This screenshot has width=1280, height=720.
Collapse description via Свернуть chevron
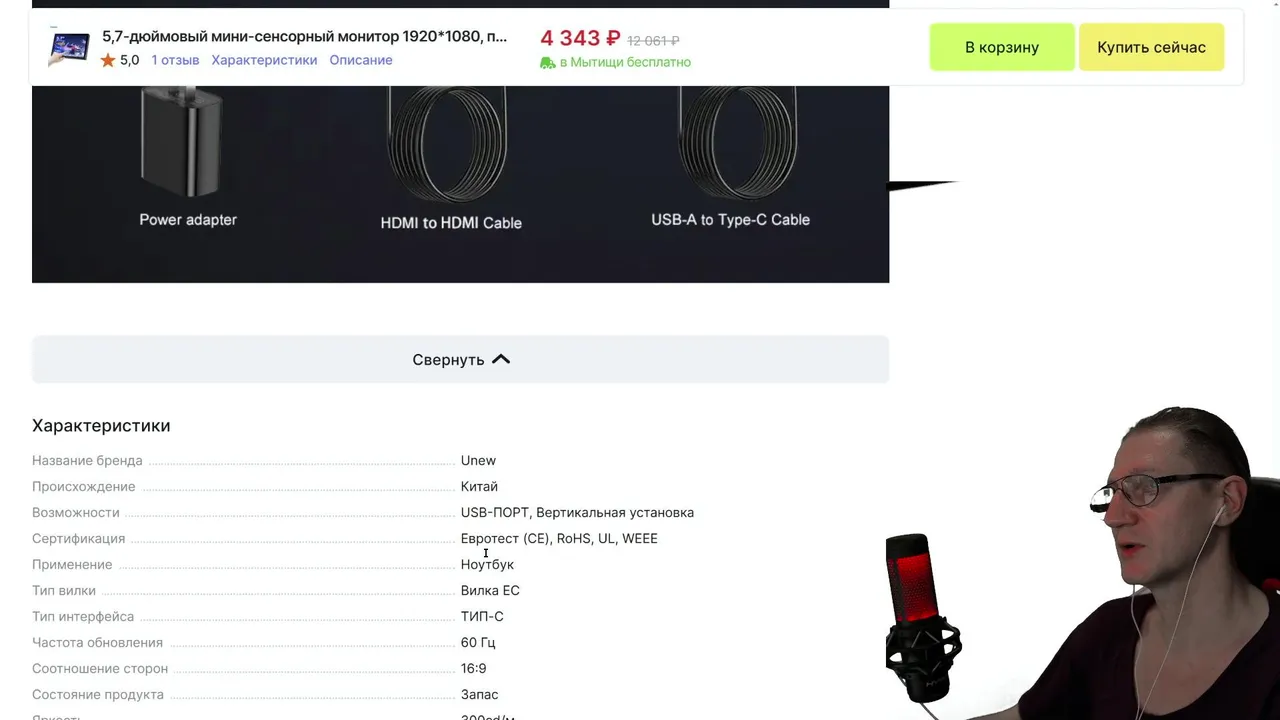pyautogui.click(x=501, y=359)
